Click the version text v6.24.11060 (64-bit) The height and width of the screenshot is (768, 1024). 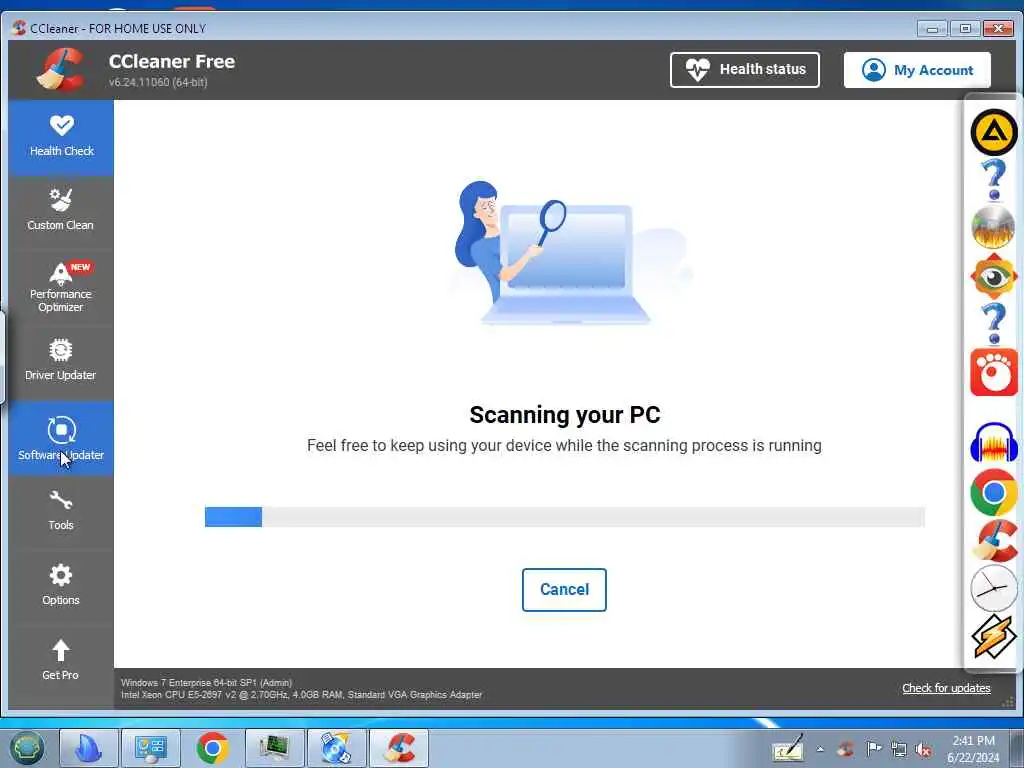pos(158,82)
